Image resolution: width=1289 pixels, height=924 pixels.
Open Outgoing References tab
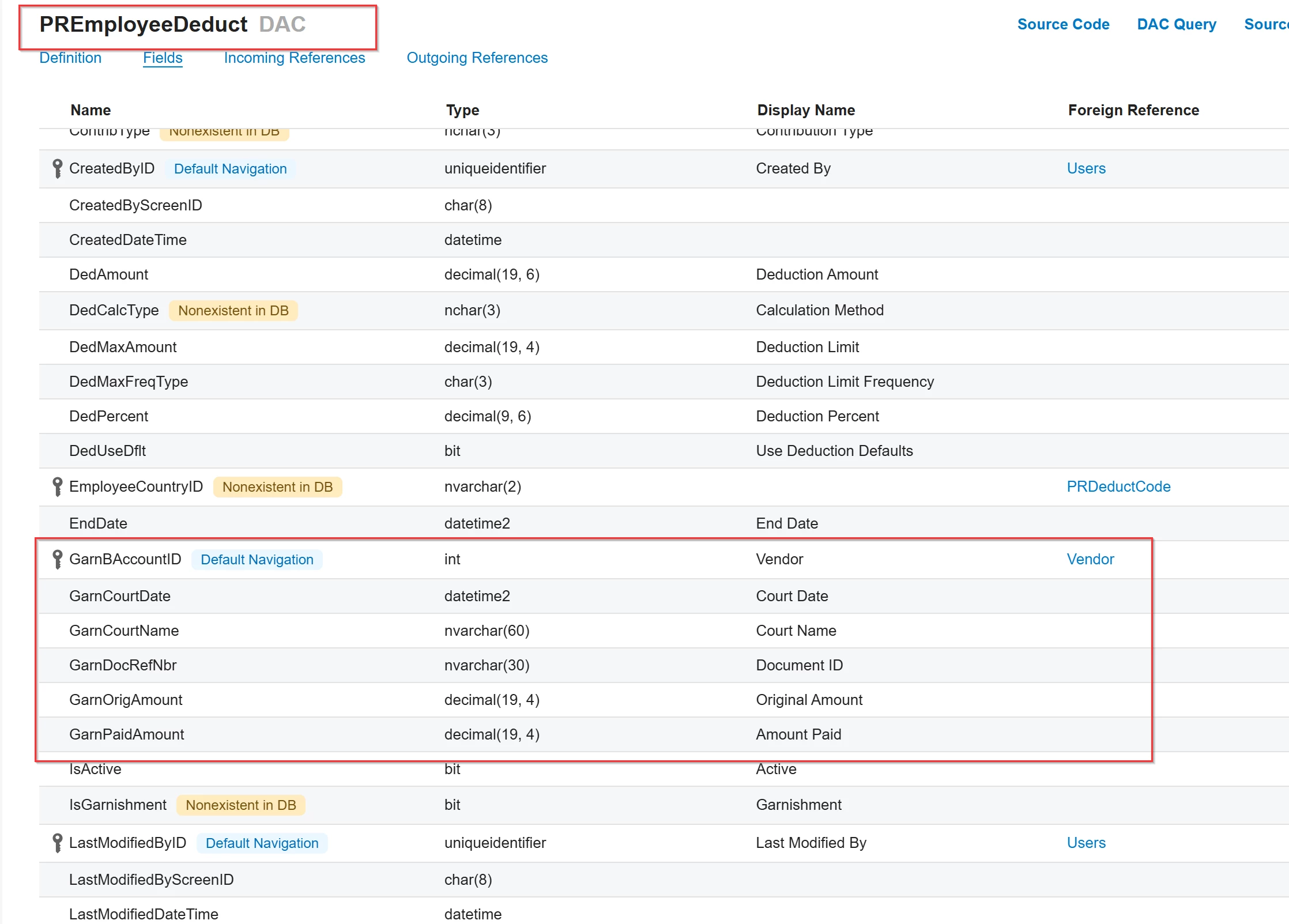point(477,58)
